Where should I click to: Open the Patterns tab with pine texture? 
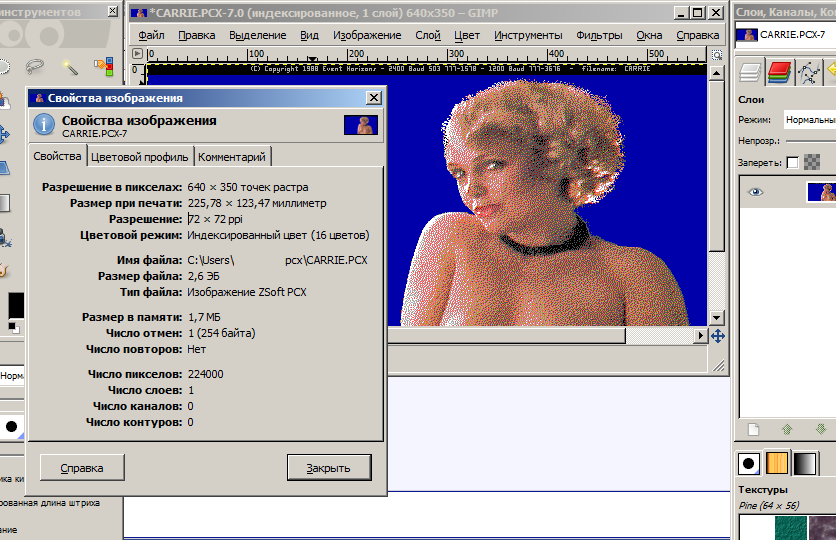click(777, 464)
